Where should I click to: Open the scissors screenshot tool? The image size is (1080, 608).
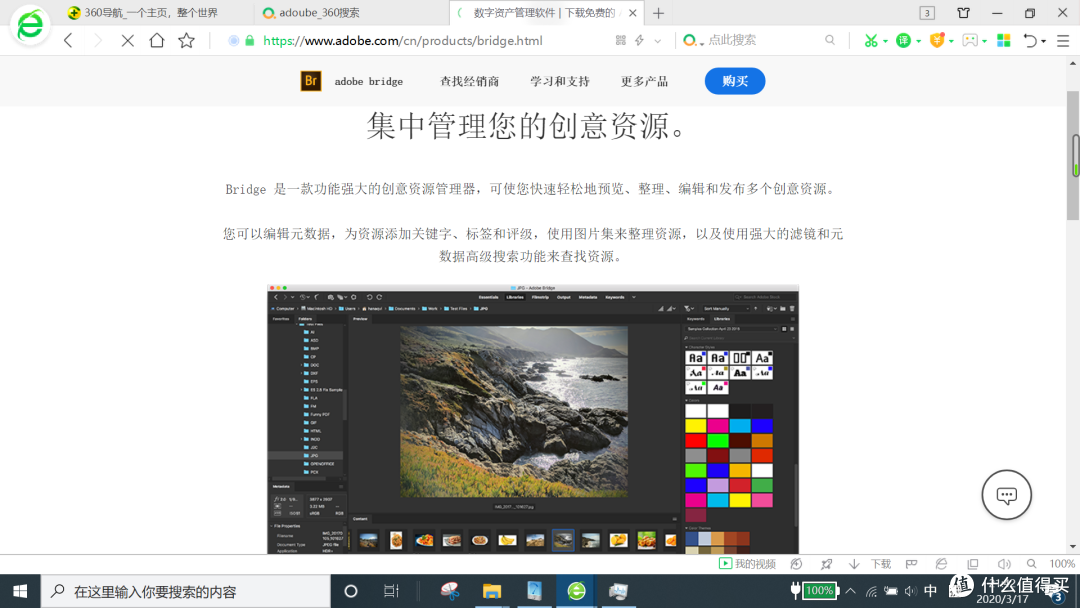(871, 41)
